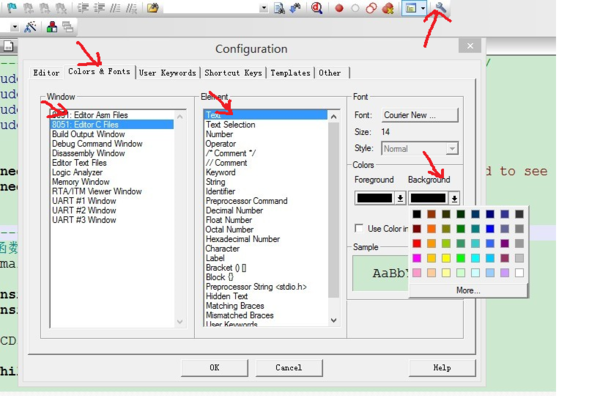
Task: Click the Window layout toolbar icon
Action: coord(411,8)
